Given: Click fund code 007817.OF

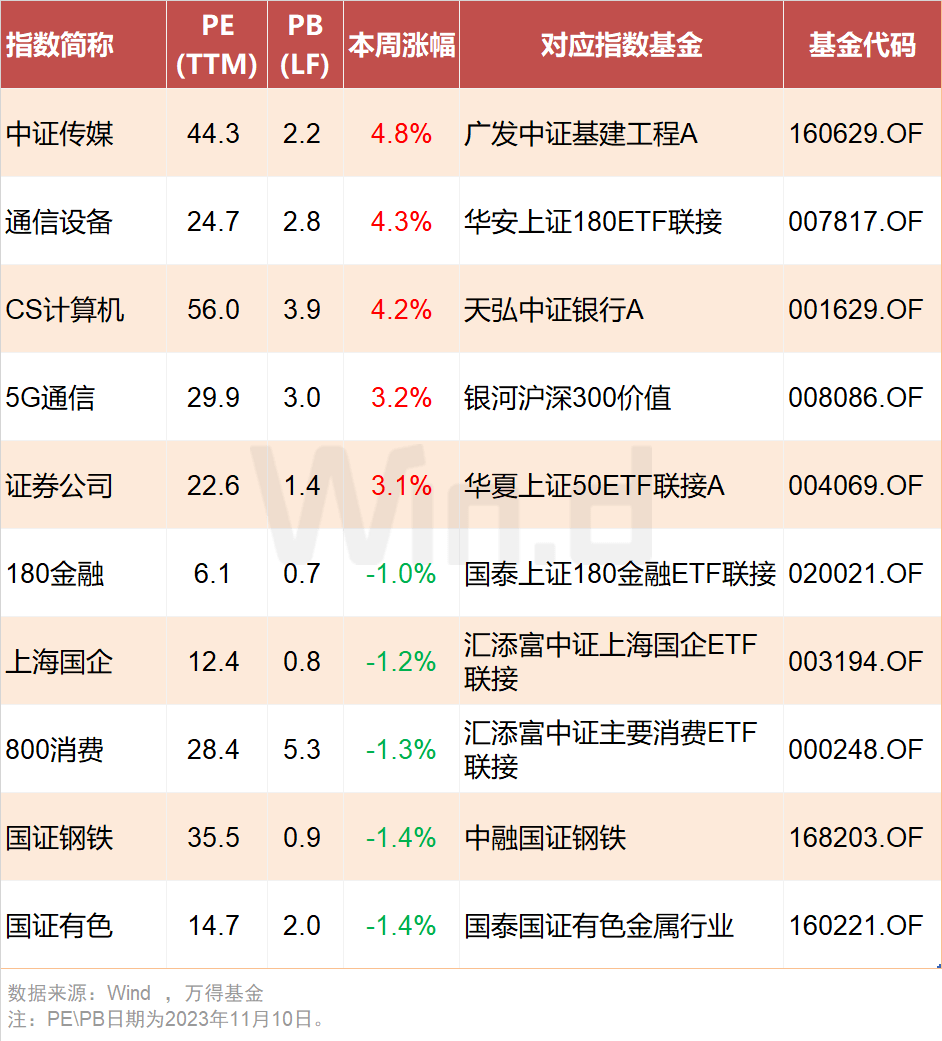Looking at the screenshot, I should tap(856, 222).
